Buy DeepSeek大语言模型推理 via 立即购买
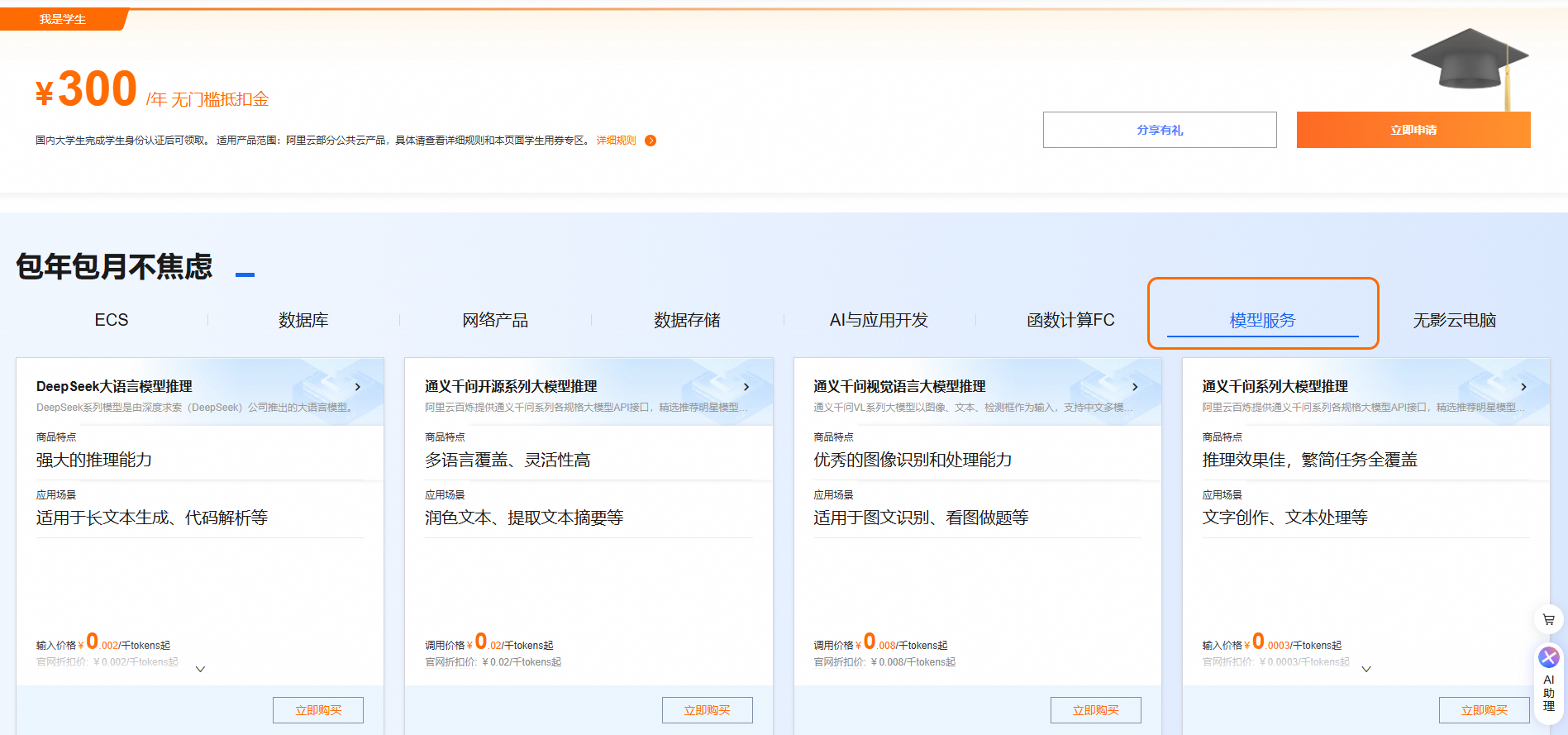Screen dimensions: 1568x735 click(318, 710)
